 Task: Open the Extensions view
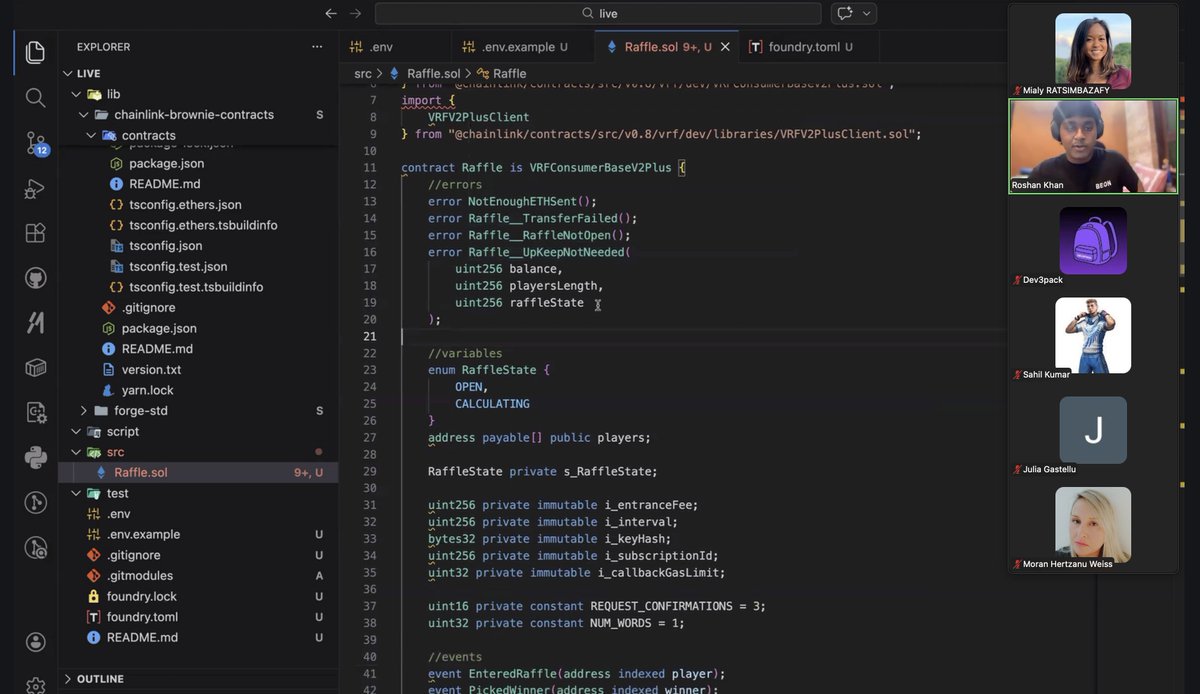35,233
